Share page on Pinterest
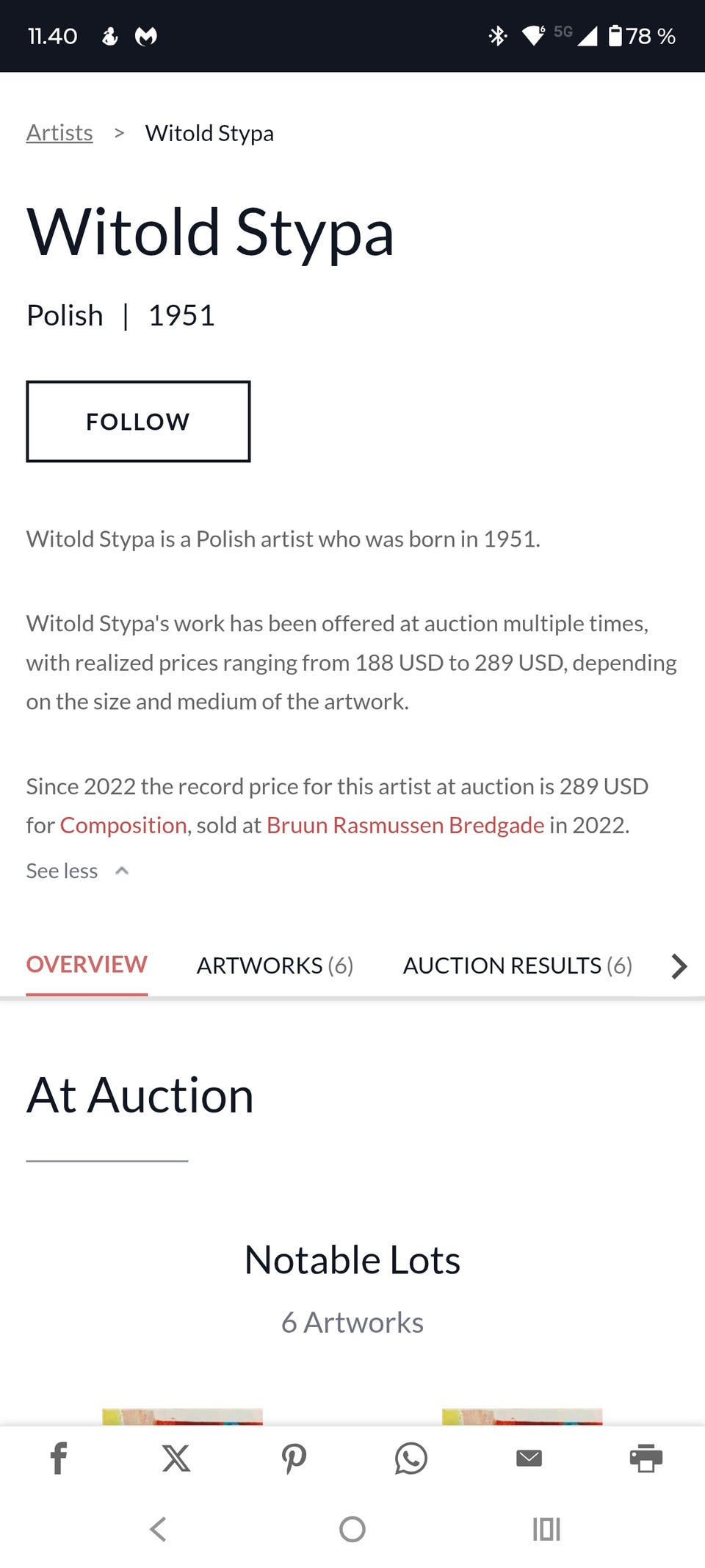Screen dimensions: 705x1568 (294, 1459)
